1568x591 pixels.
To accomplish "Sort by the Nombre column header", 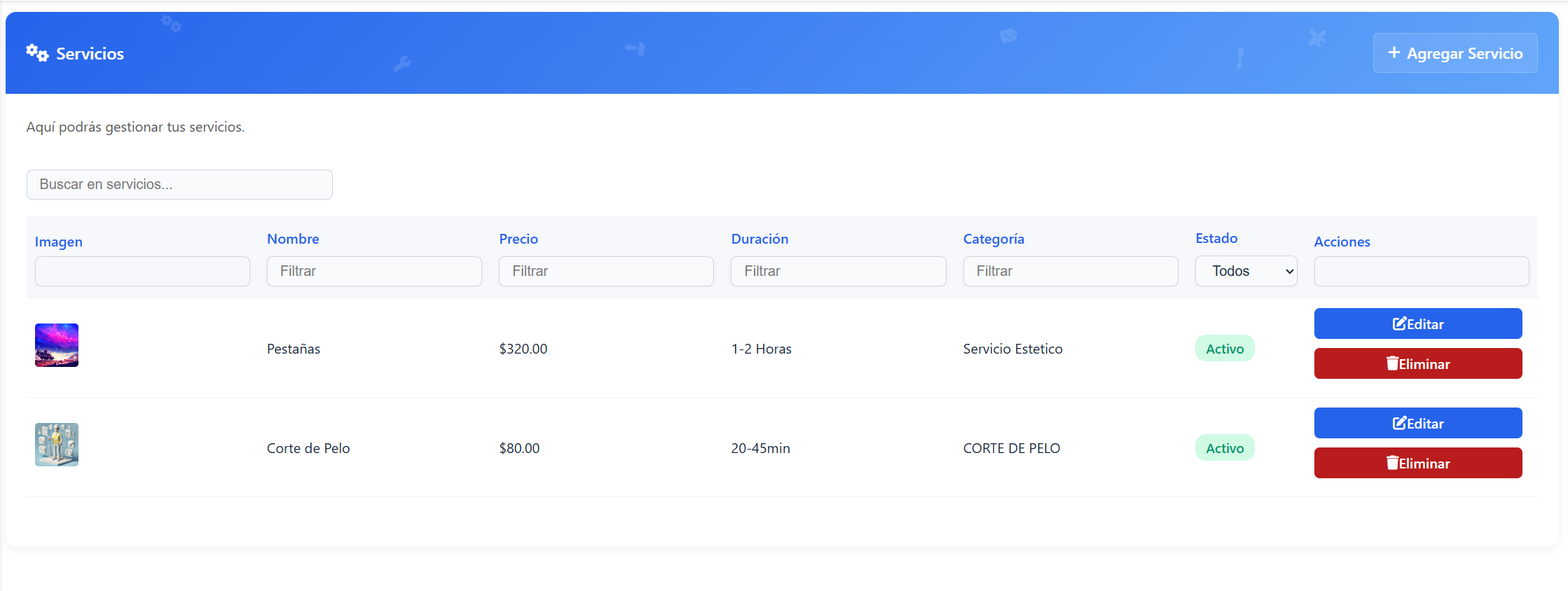I will (x=293, y=239).
